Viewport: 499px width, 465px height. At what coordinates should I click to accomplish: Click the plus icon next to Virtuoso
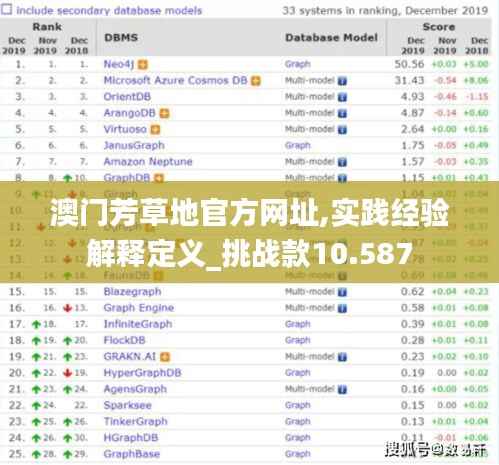pos(155,129)
